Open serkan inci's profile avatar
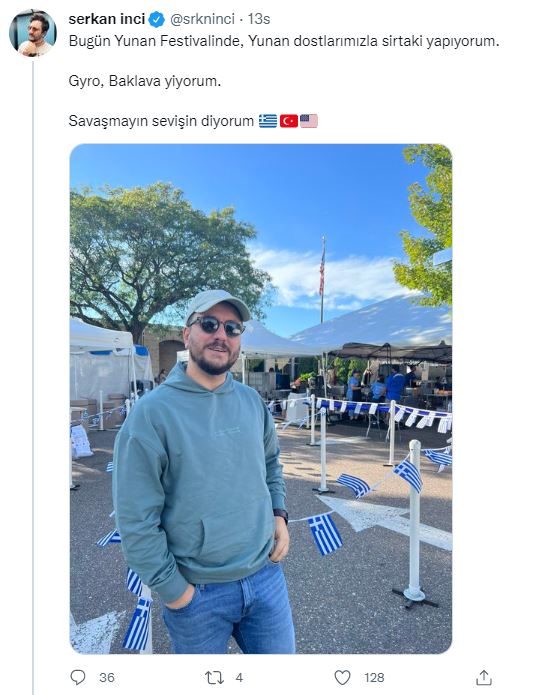The width and height of the screenshot is (557, 695). click(x=33, y=33)
